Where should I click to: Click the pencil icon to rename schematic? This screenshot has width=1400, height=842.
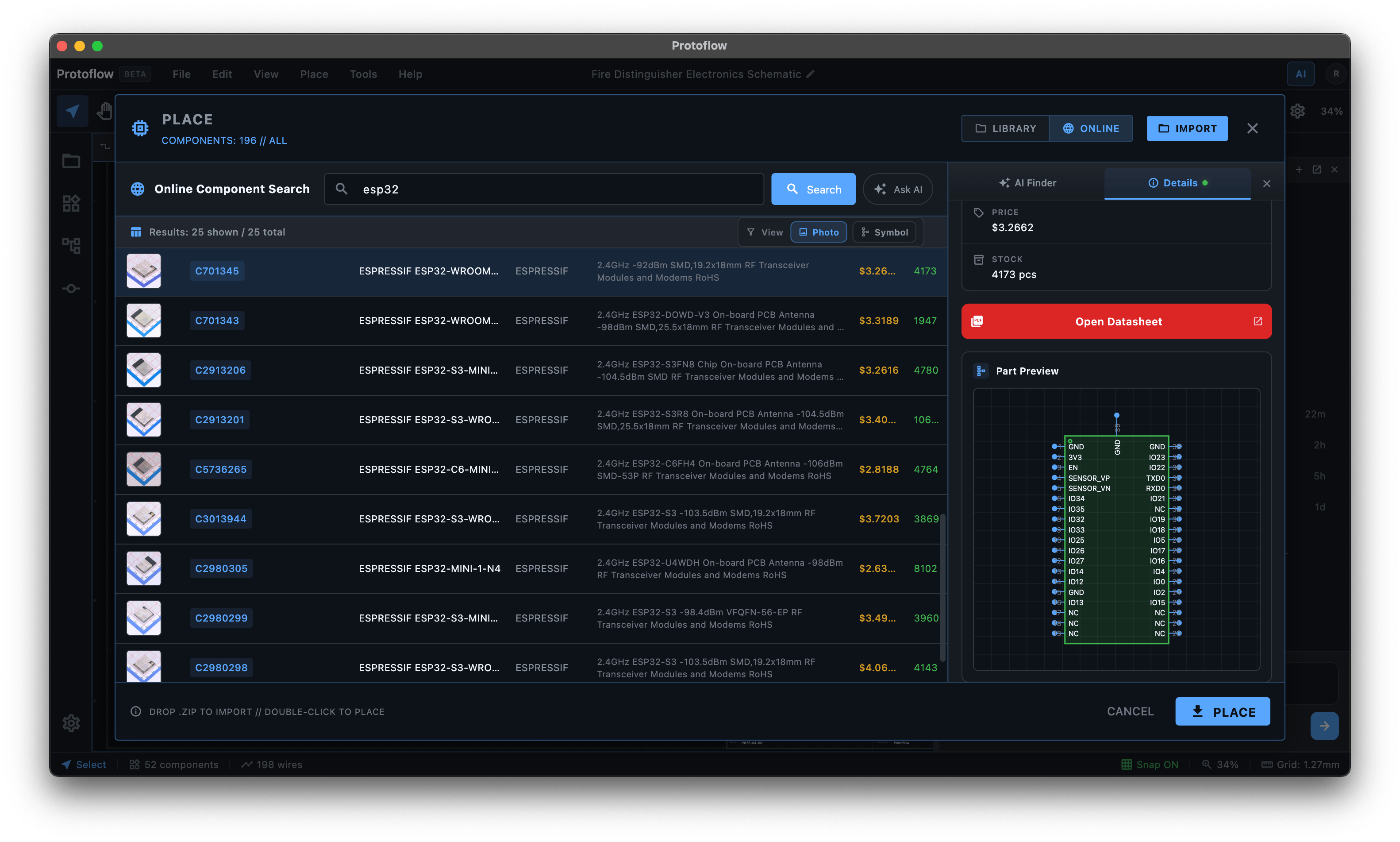coord(811,74)
